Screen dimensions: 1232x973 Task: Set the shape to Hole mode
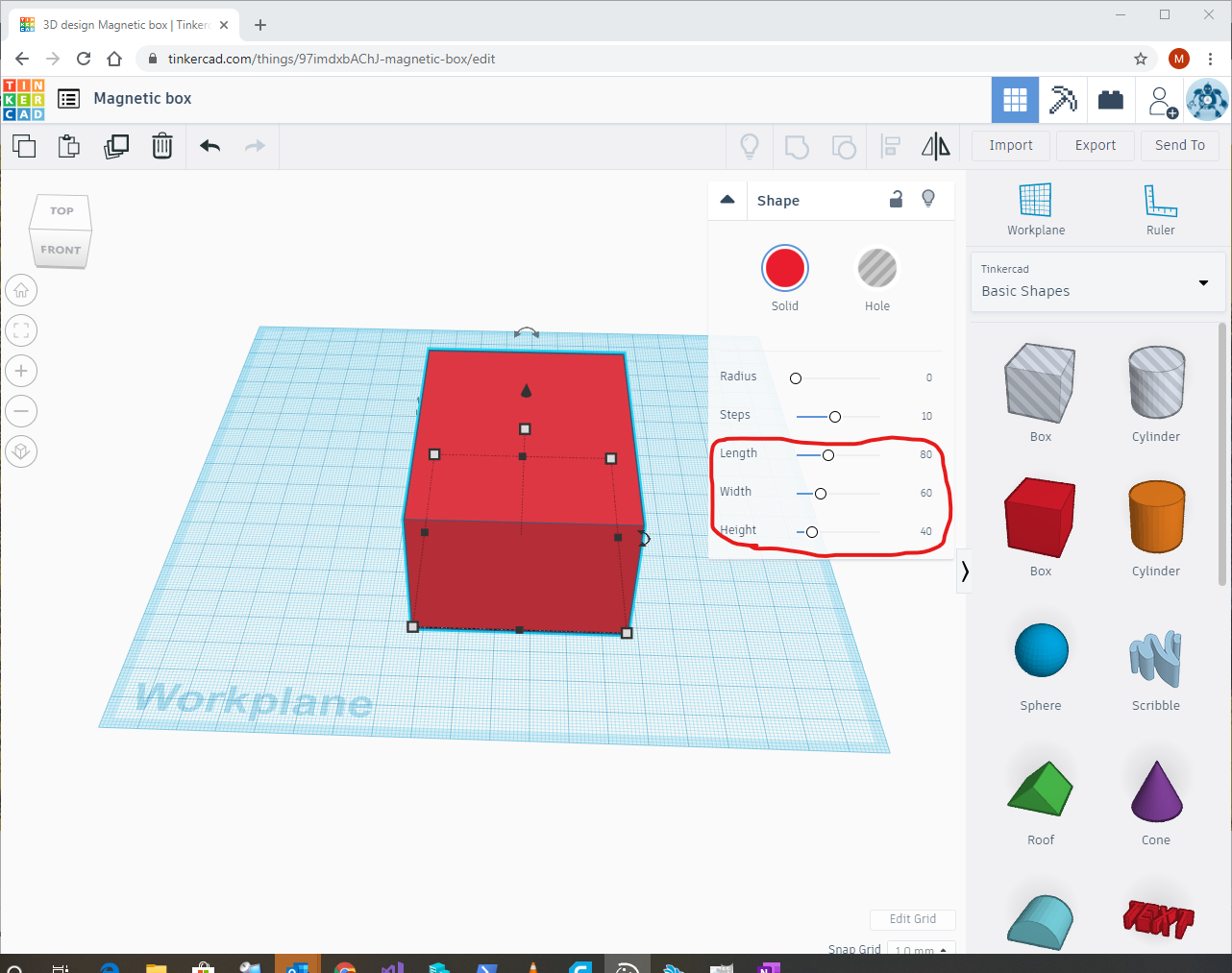[x=876, y=268]
